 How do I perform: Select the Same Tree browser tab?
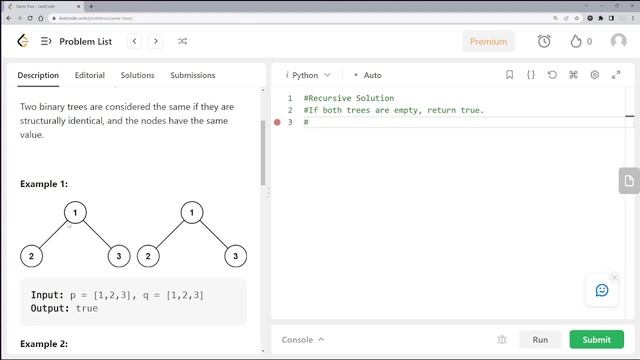point(43,6)
